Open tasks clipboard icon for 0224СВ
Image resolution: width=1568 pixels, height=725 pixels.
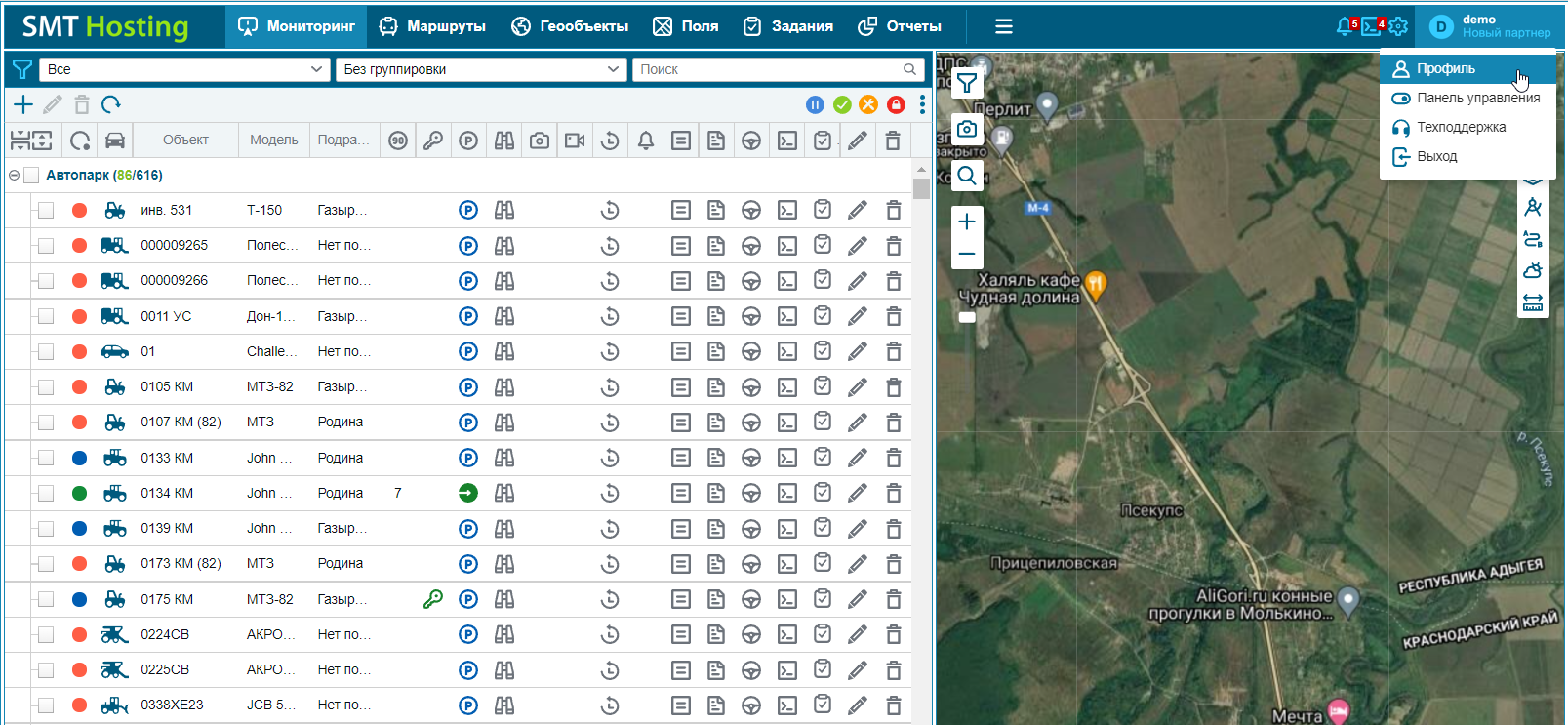click(x=823, y=634)
